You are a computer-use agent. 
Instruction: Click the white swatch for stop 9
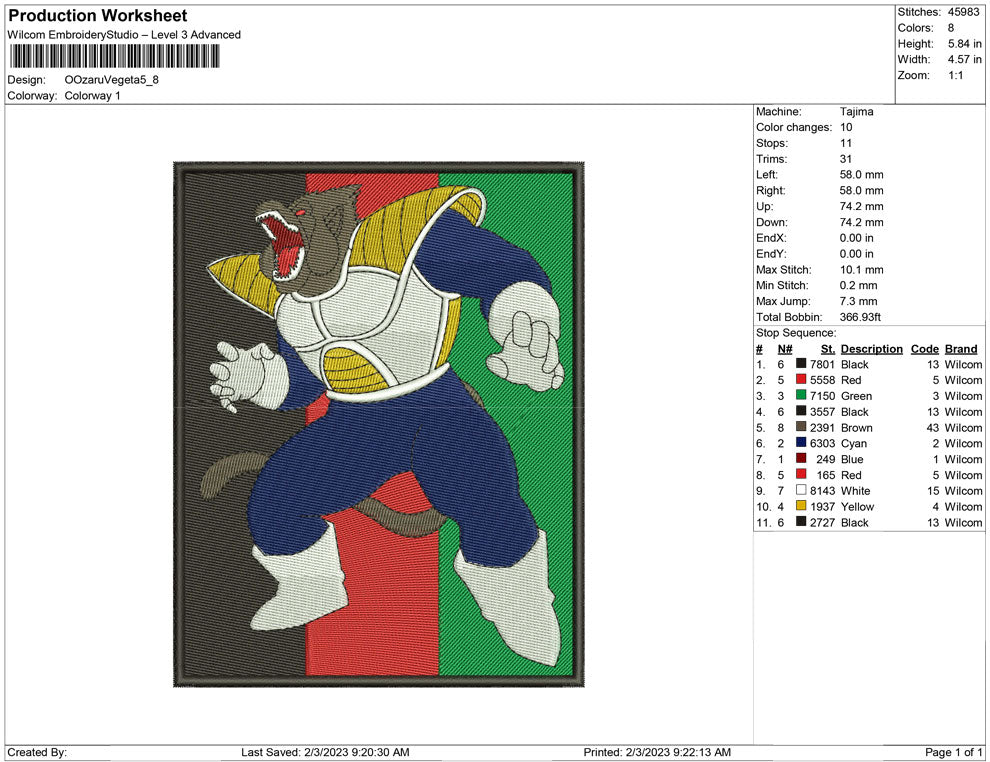coord(801,490)
